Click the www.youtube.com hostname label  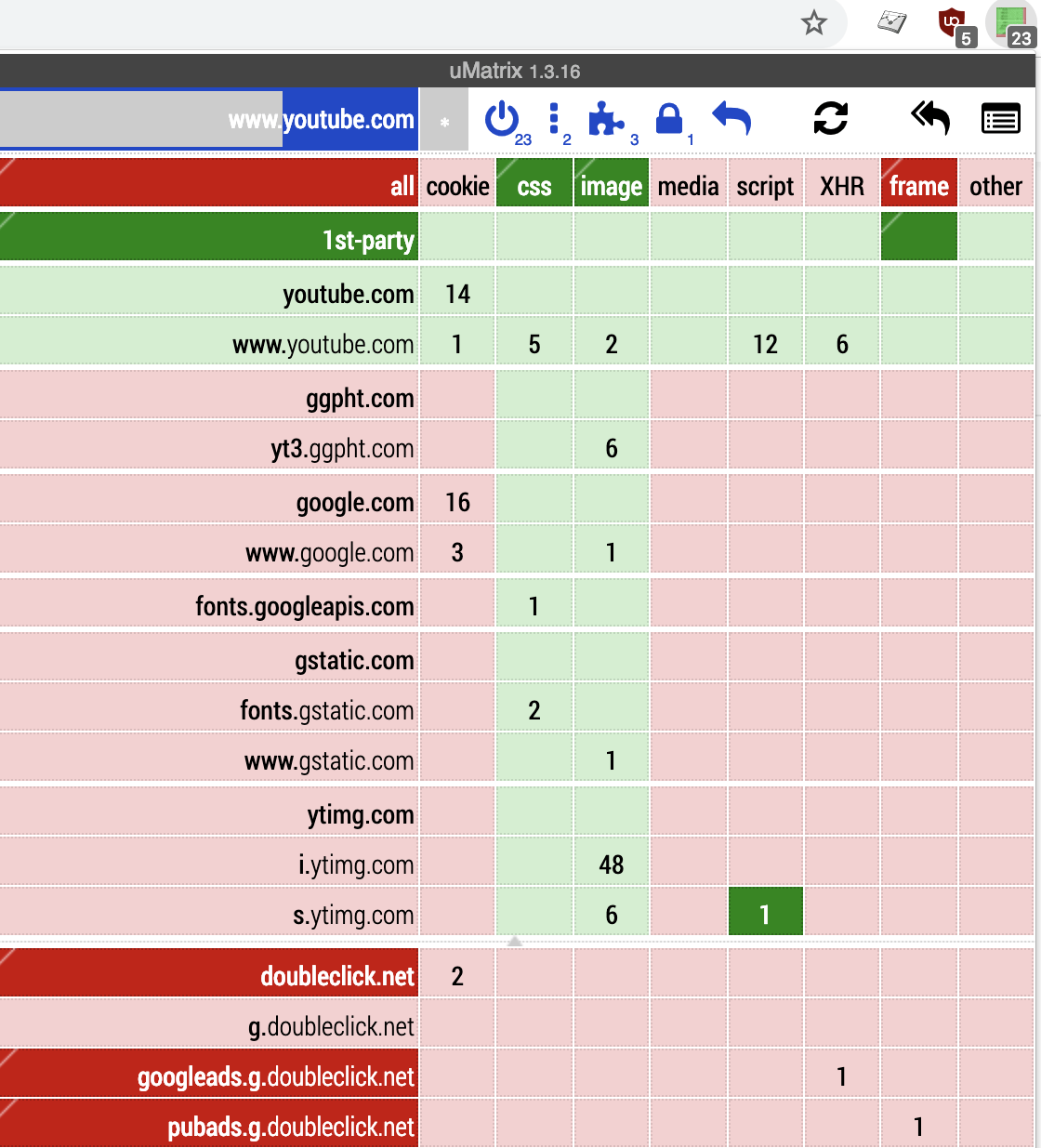point(323,343)
